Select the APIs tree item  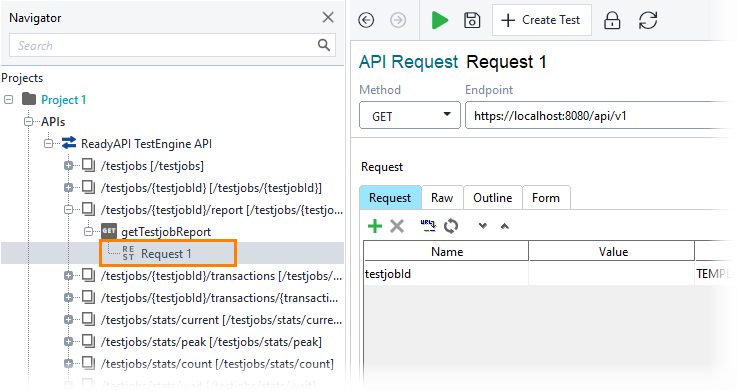click(53, 122)
